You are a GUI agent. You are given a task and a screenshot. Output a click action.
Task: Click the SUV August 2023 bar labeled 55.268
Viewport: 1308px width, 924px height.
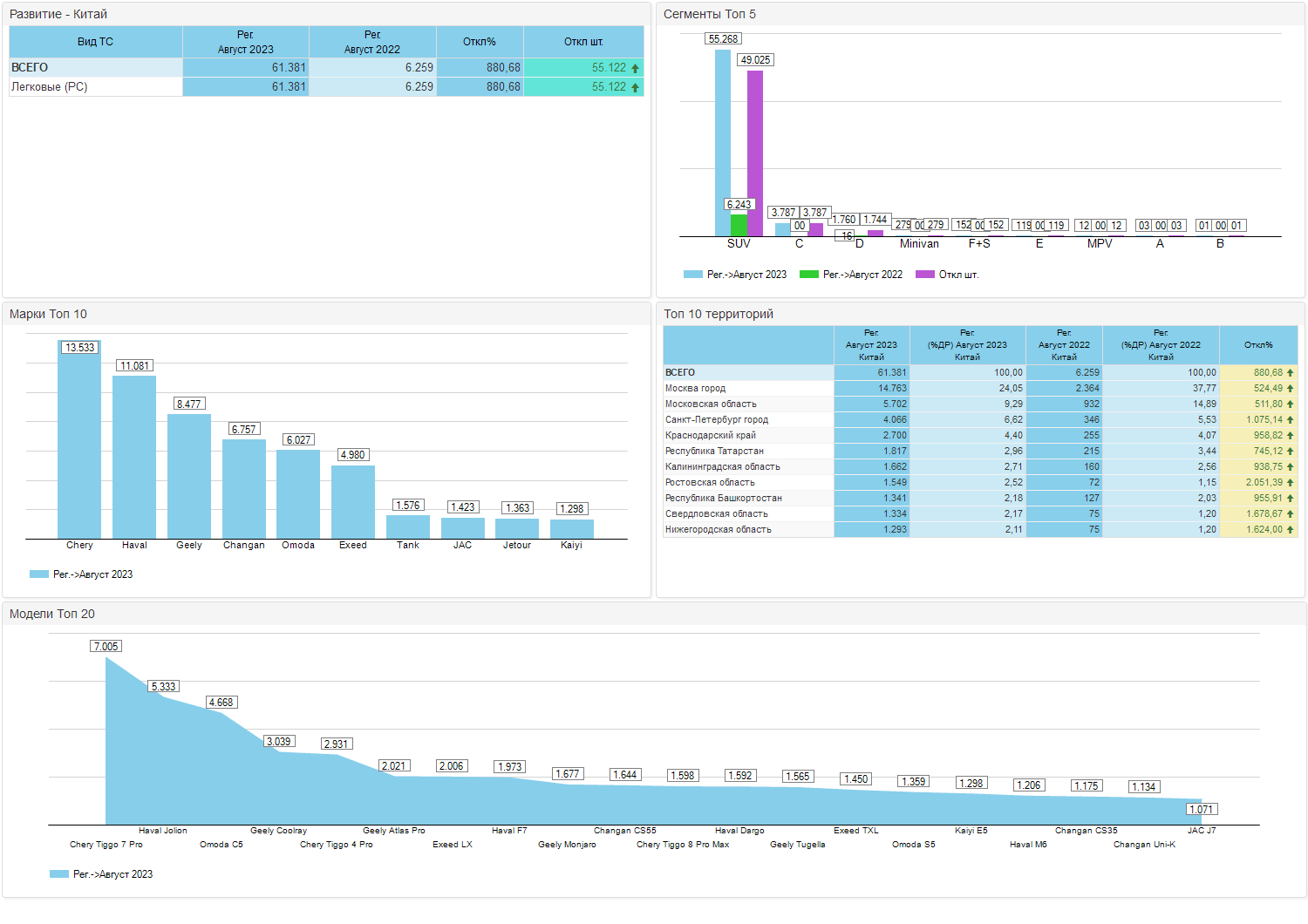(x=723, y=142)
